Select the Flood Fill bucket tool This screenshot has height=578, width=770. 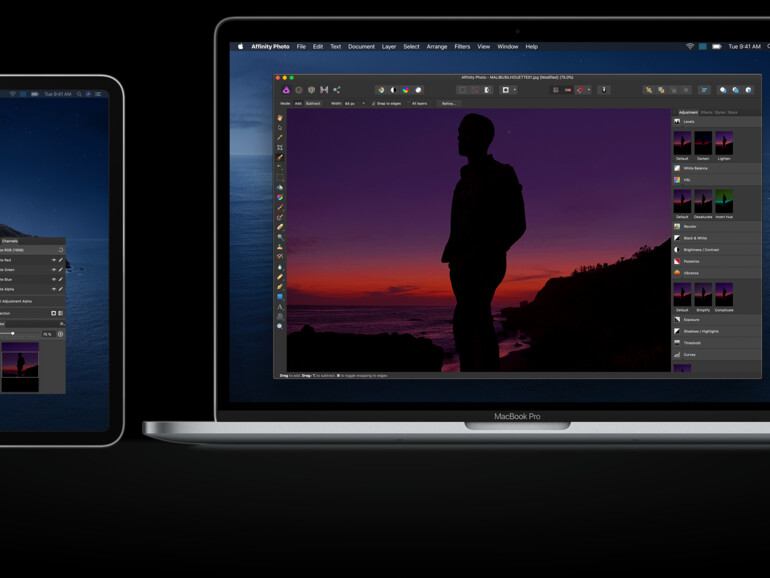coord(280,188)
